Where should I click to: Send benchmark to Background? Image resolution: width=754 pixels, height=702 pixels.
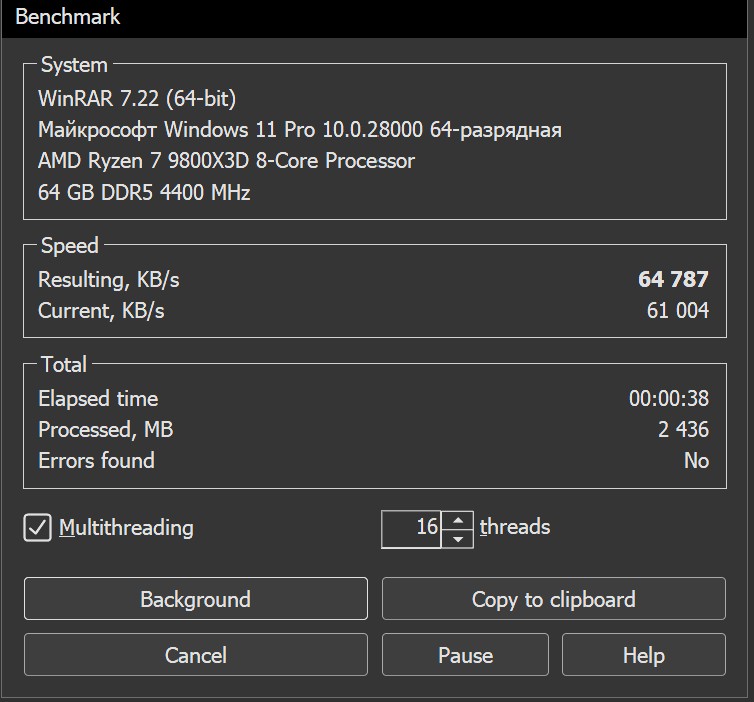click(196, 599)
